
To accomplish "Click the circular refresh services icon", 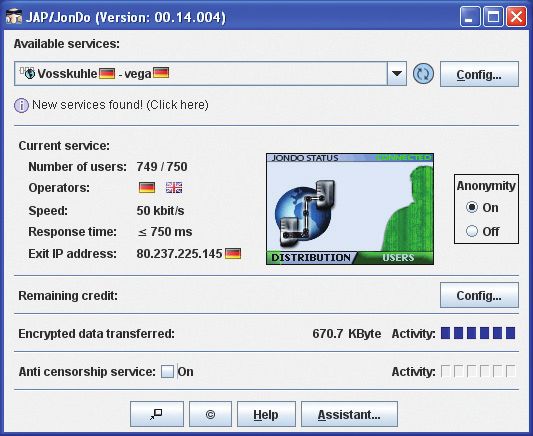I will click(423, 74).
